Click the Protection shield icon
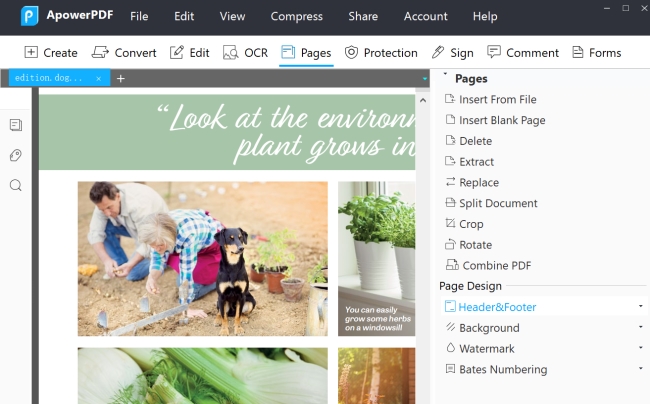Screen dimensions: 650x404 point(351,52)
